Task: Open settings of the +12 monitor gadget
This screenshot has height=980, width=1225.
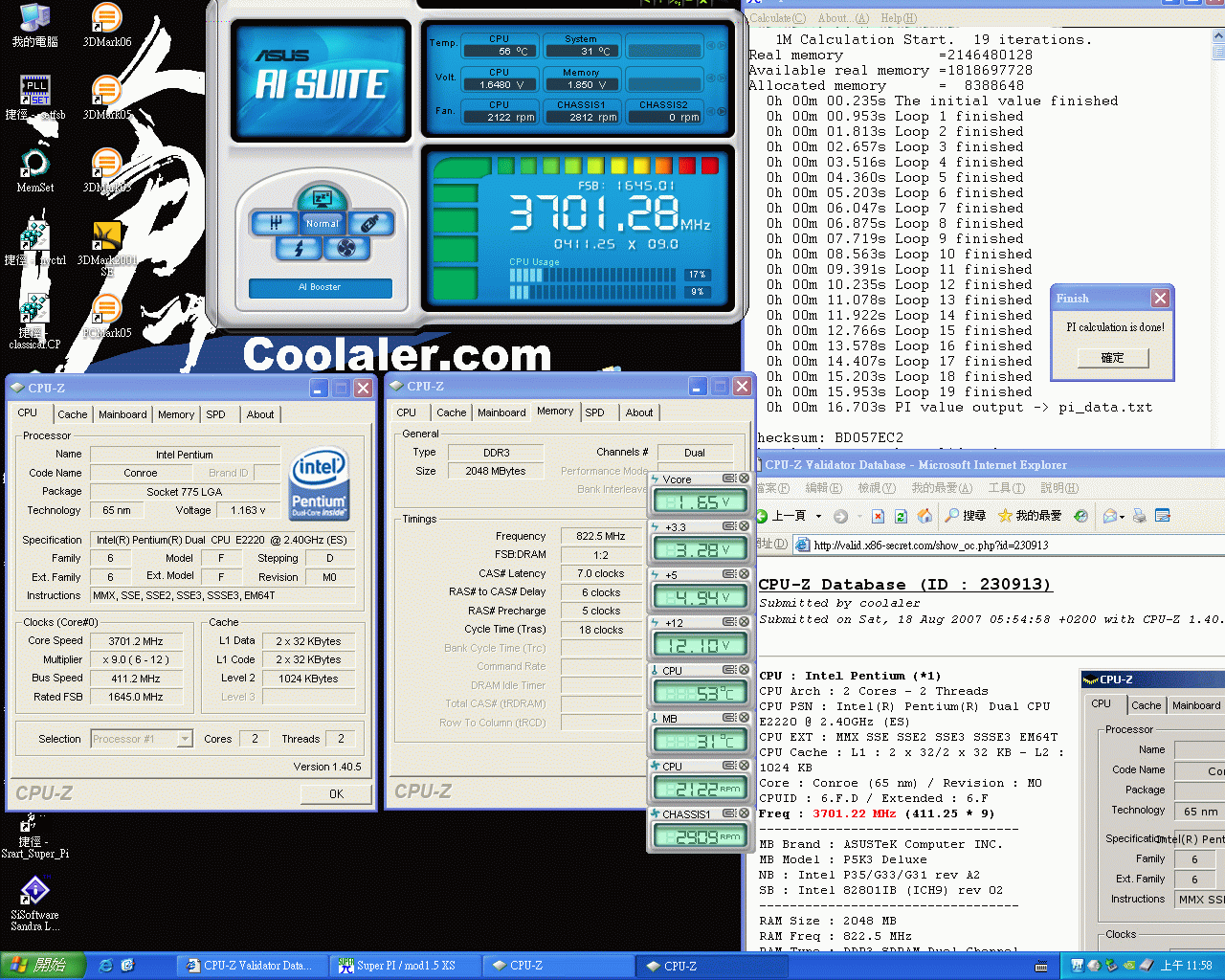Action: pyautogui.click(x=729, y=622)
